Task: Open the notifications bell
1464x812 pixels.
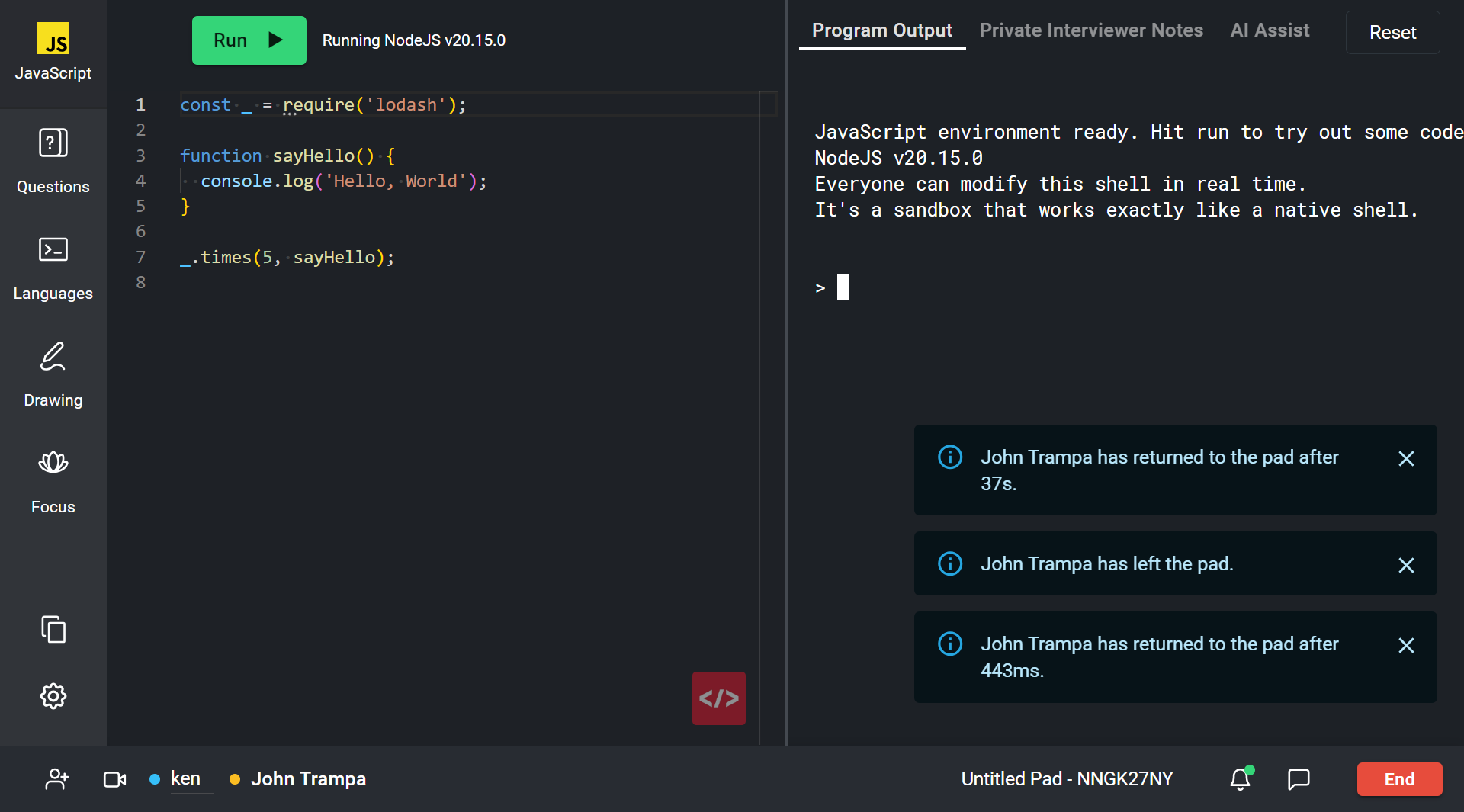Action: pos(1241,779)
